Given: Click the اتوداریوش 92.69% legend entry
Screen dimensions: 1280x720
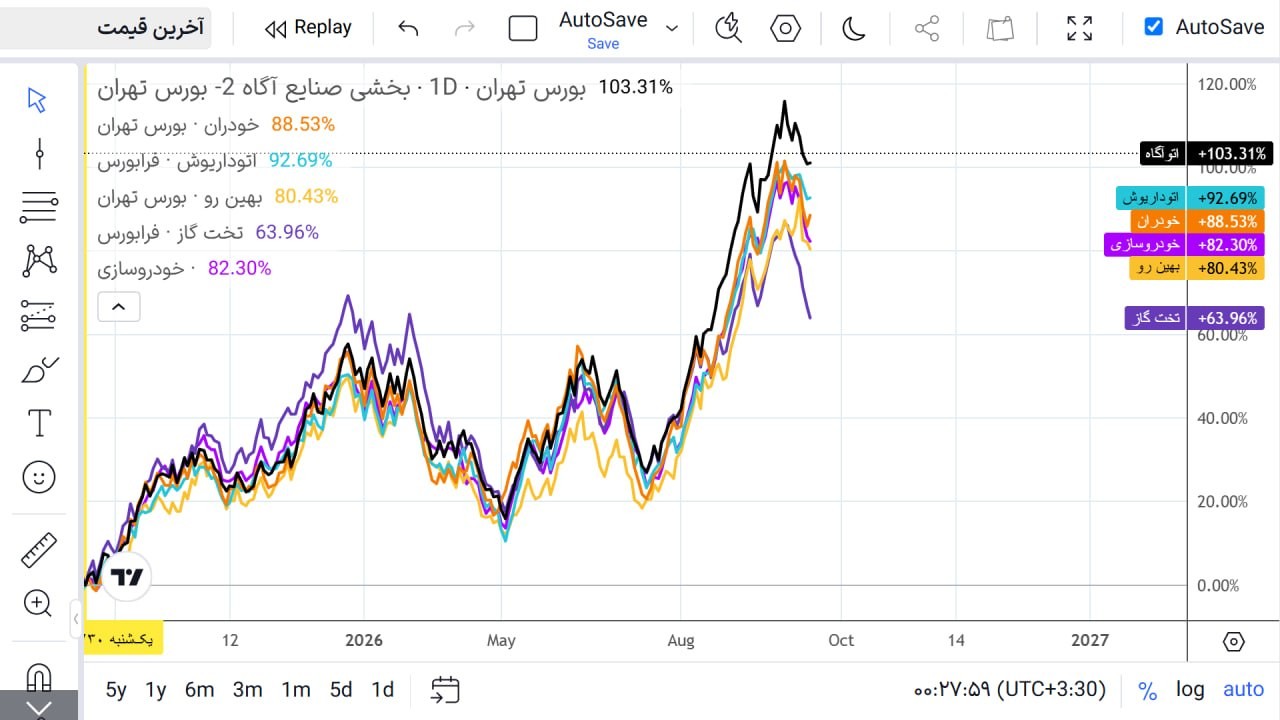Looking at the screenshot, I should 216,160.
